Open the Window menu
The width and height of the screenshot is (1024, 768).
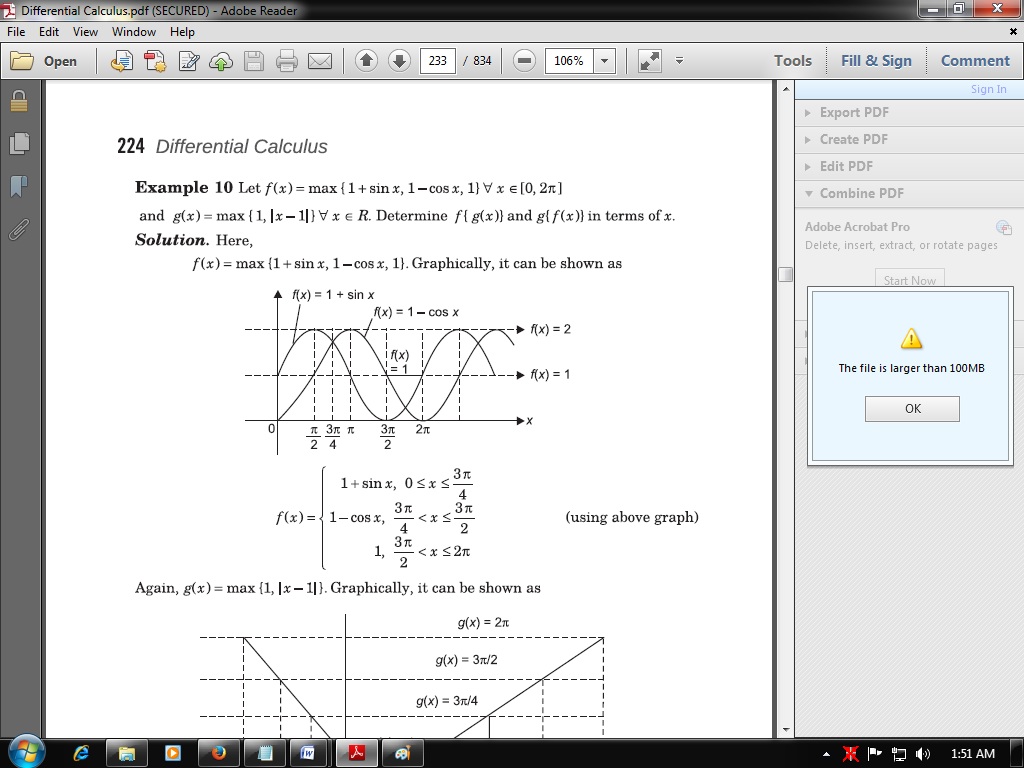tap(133, 32)
